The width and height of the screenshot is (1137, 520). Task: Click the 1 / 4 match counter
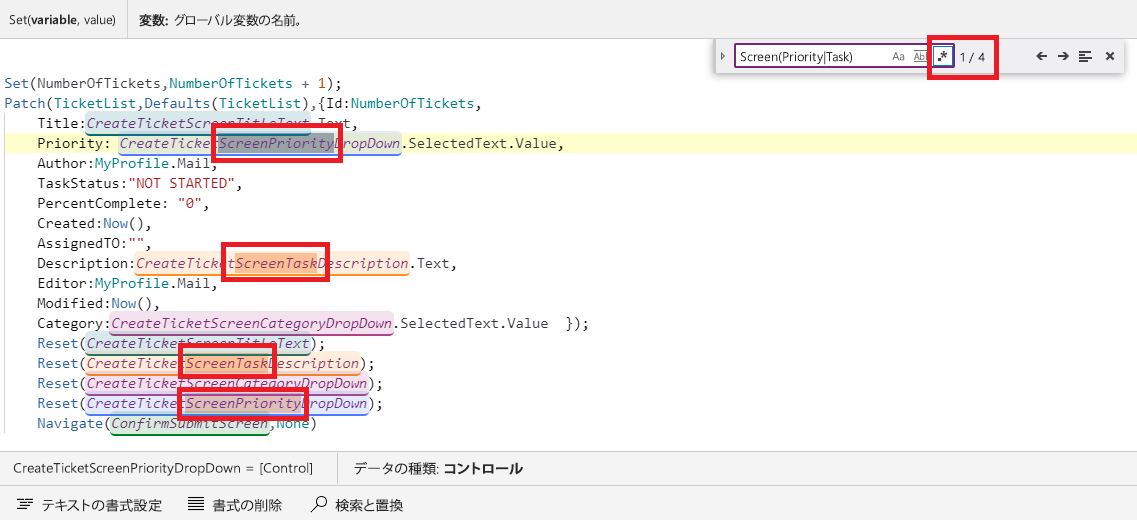click(x=972, y=57)
